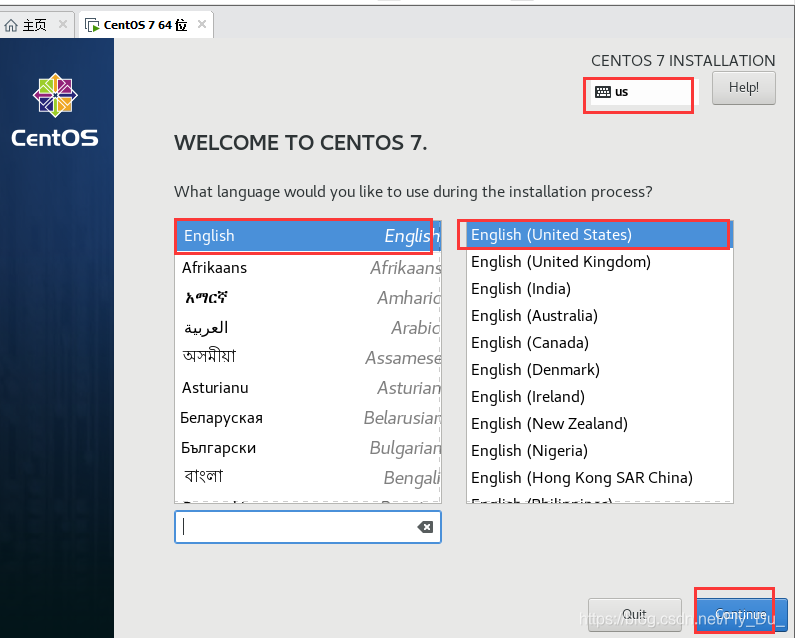Screen dimensions: 795x638
Task: Choose English (Hong Kong SAR China) locale
Action: [x=599, y=478]
